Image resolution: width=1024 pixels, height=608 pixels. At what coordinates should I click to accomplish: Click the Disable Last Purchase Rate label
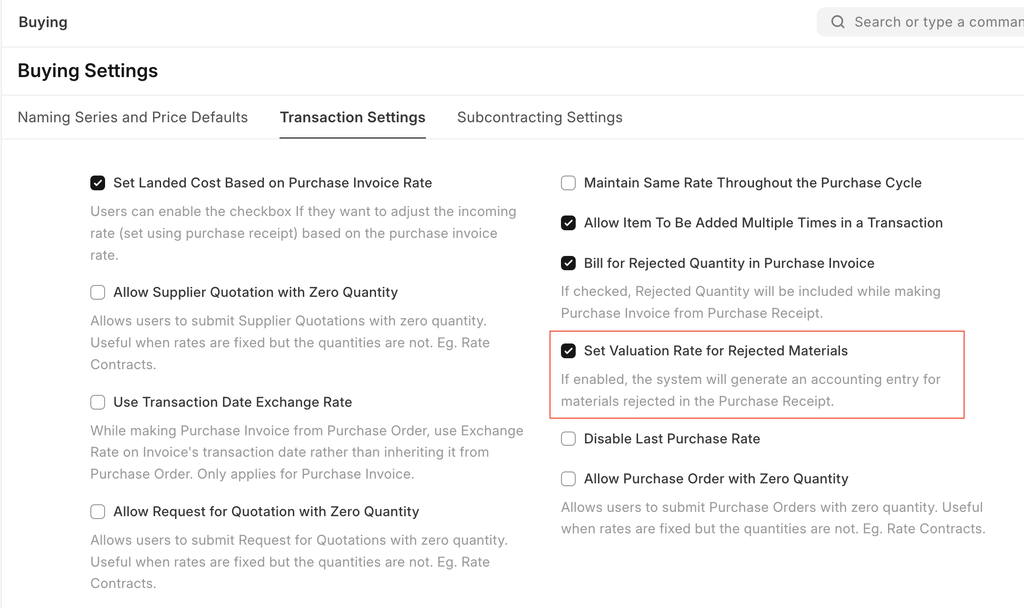point(672,439)
